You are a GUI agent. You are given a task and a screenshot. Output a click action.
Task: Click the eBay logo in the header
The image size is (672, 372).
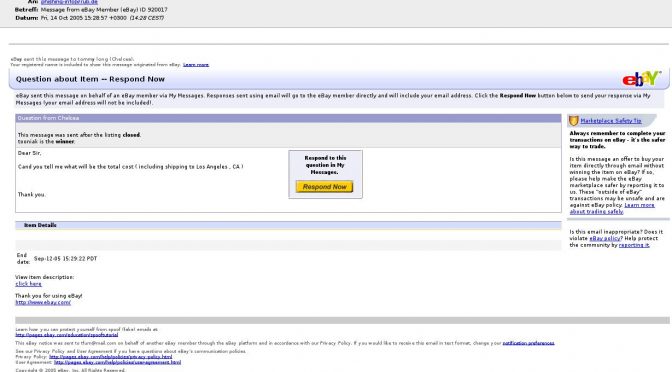(641, 78)
